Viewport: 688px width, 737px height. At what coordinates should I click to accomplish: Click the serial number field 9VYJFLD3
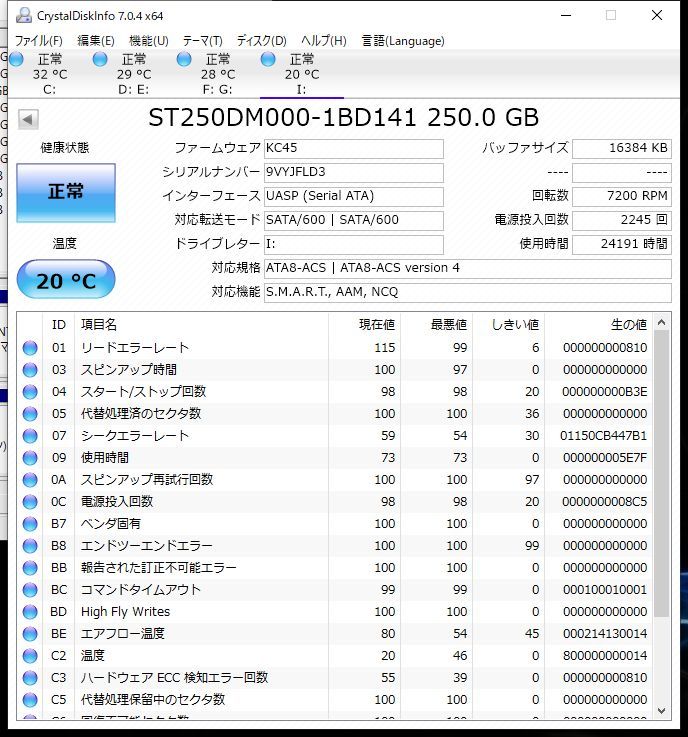[x=353, y=172]
